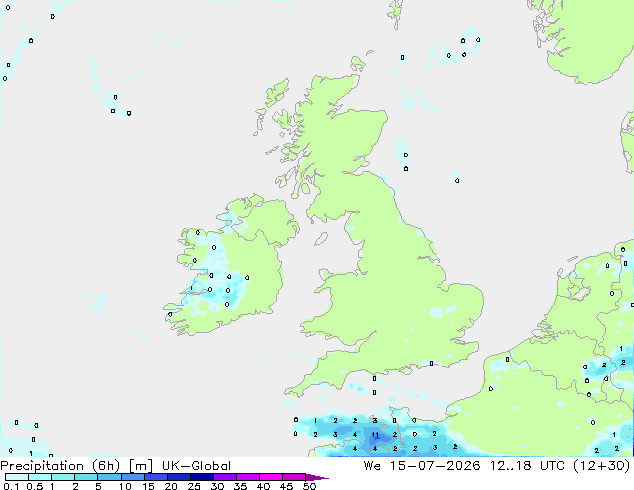Select the 2–5 legend color swatch
Image resolution: width=634 pixels, height=490 pixels.
[86, 477]
